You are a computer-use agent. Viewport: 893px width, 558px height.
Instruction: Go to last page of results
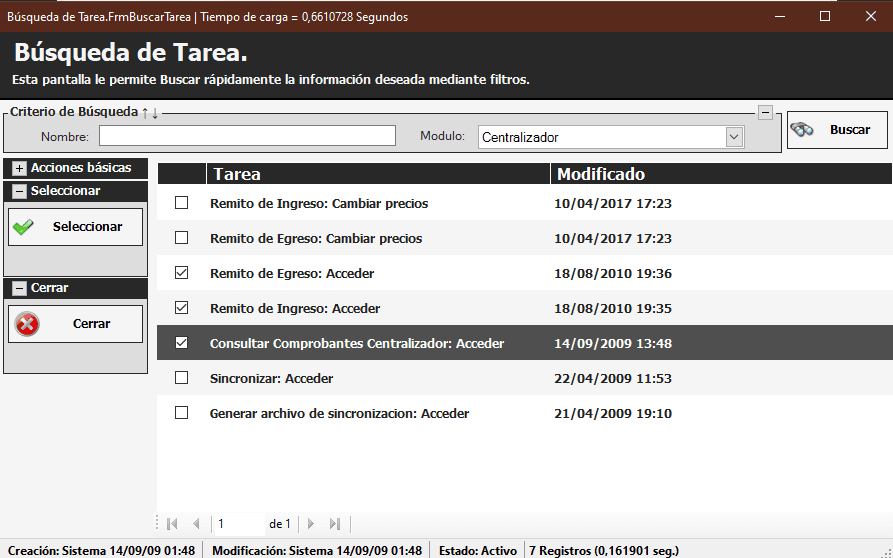pos(335,524)
